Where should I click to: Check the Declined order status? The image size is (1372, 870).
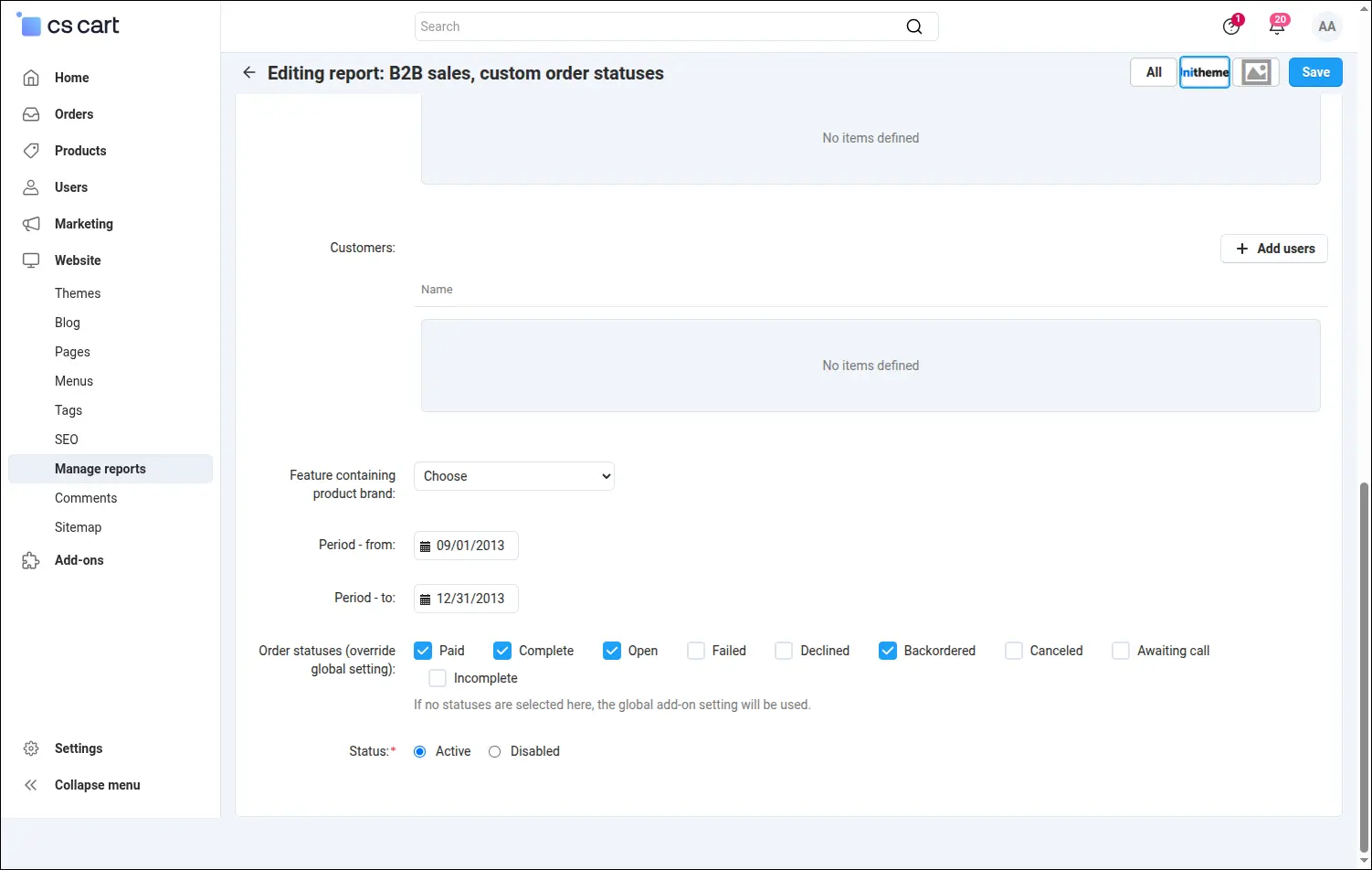784,651
